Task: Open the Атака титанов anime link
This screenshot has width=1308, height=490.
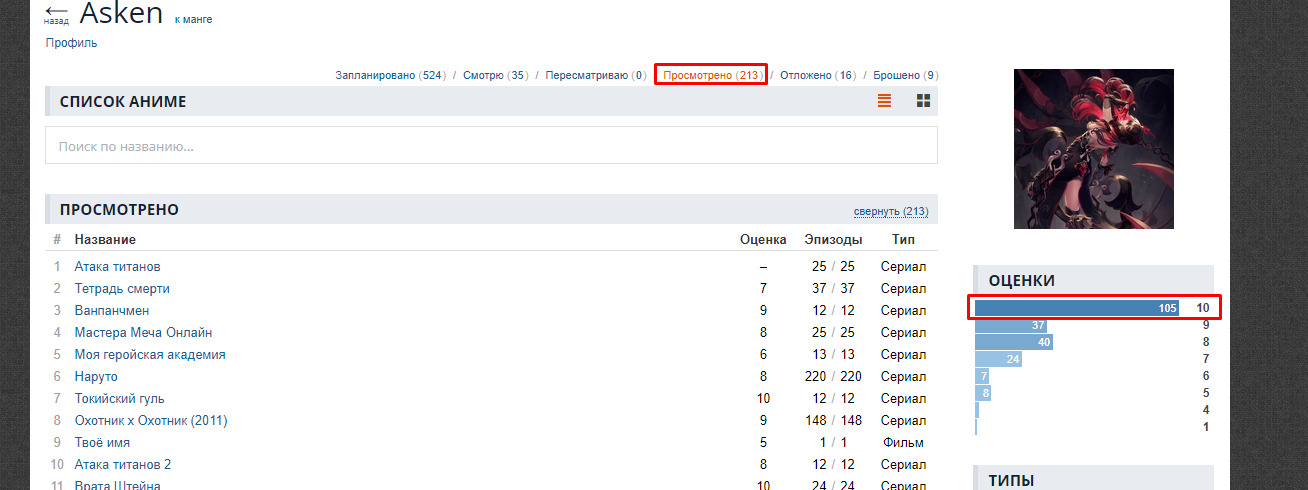Action: 117,267
